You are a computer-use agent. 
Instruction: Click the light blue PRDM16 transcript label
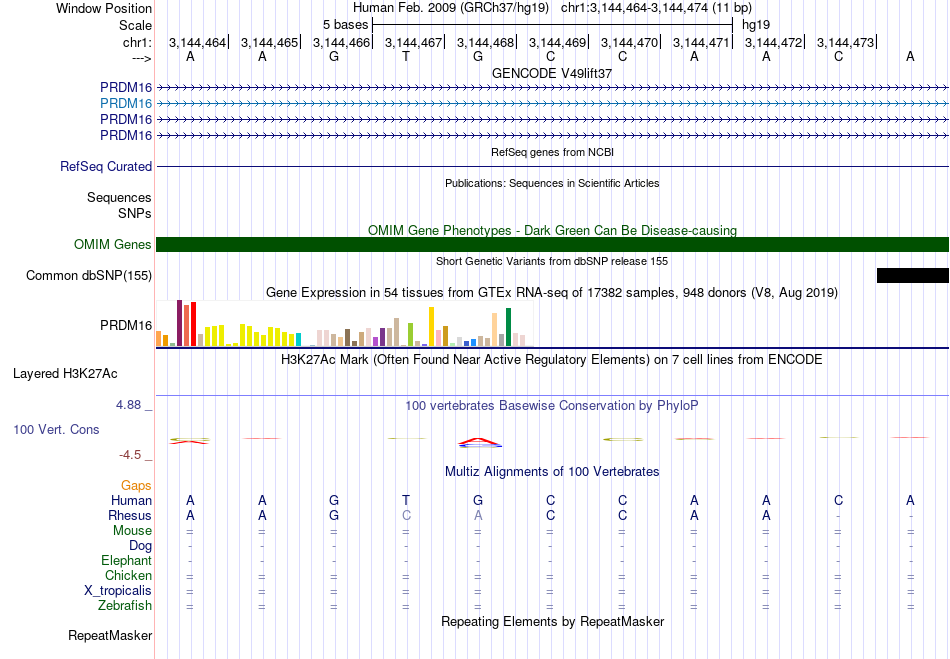126,104
